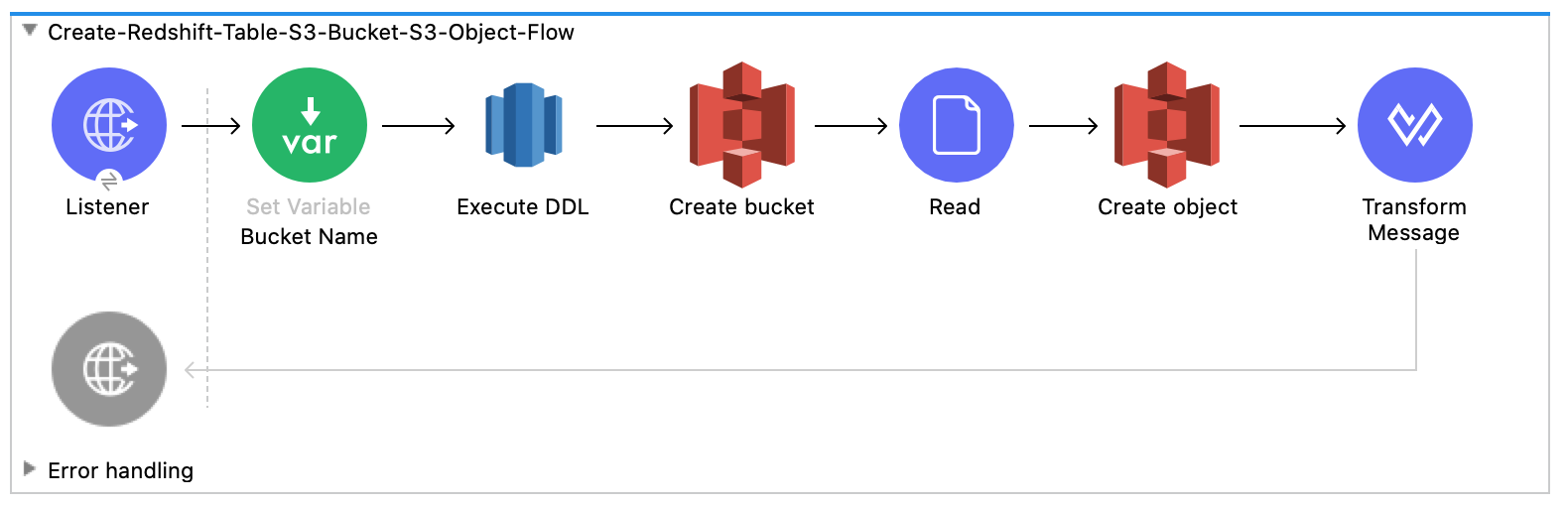This screenshot has width=1568, height=506.
Task: Click the "Bucket Name" label
Action: 309,236
